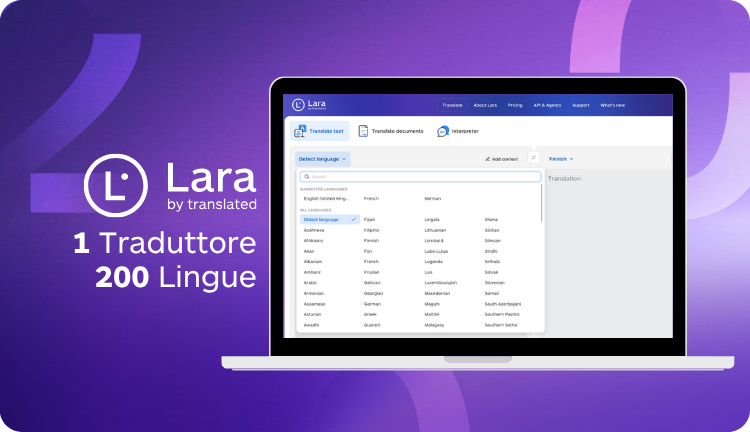This screenshot has width=750, height=432.
Task: Select Lingala in the language list
Action: coord(431,220)
